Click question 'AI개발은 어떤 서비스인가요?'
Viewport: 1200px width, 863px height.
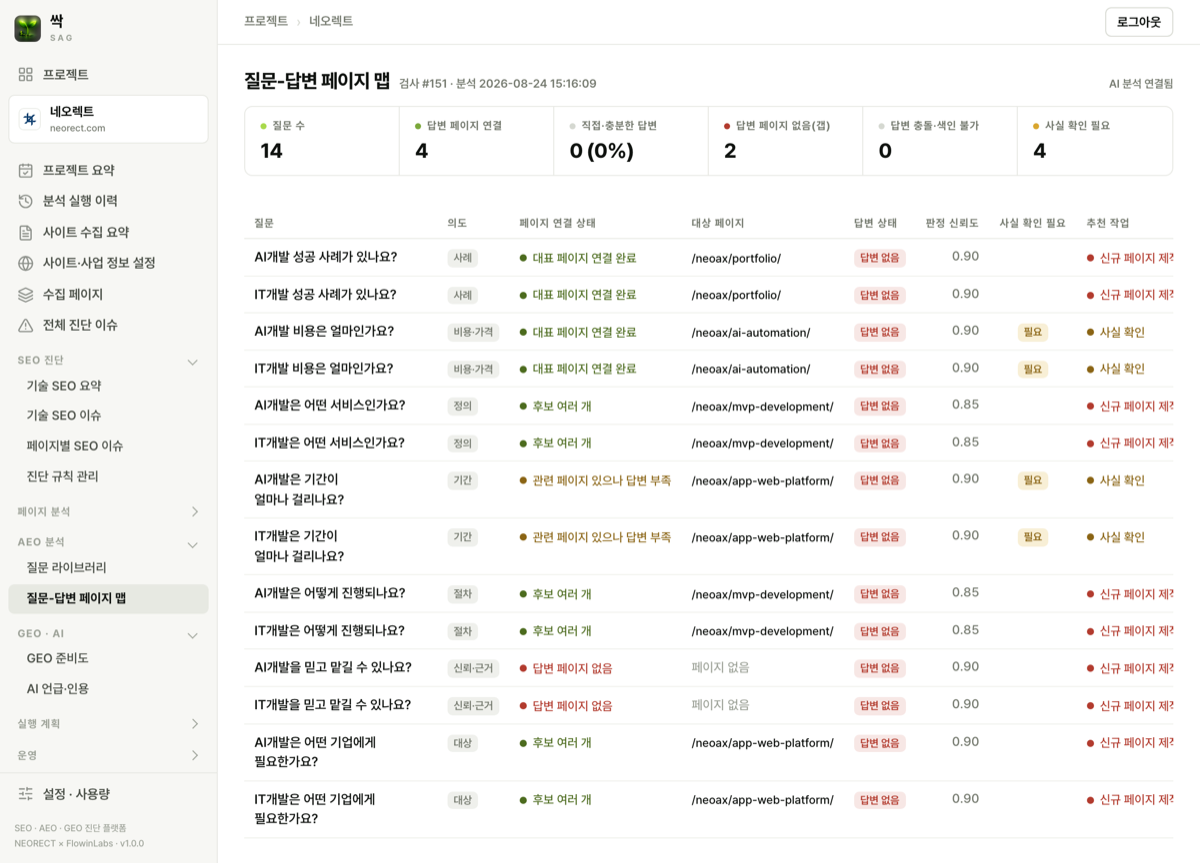coord(330,405)
